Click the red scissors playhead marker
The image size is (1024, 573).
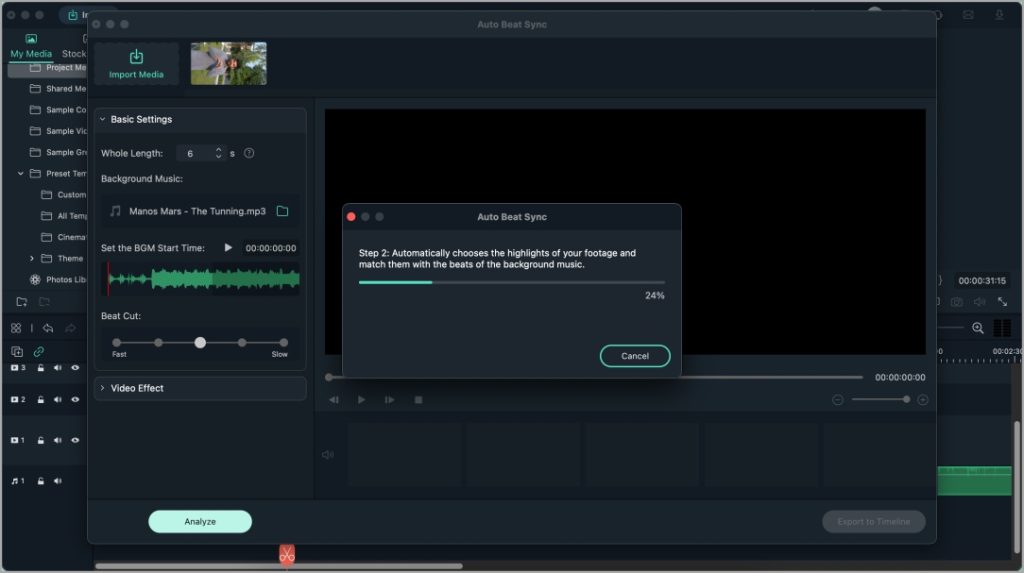(x=287, y=555)
